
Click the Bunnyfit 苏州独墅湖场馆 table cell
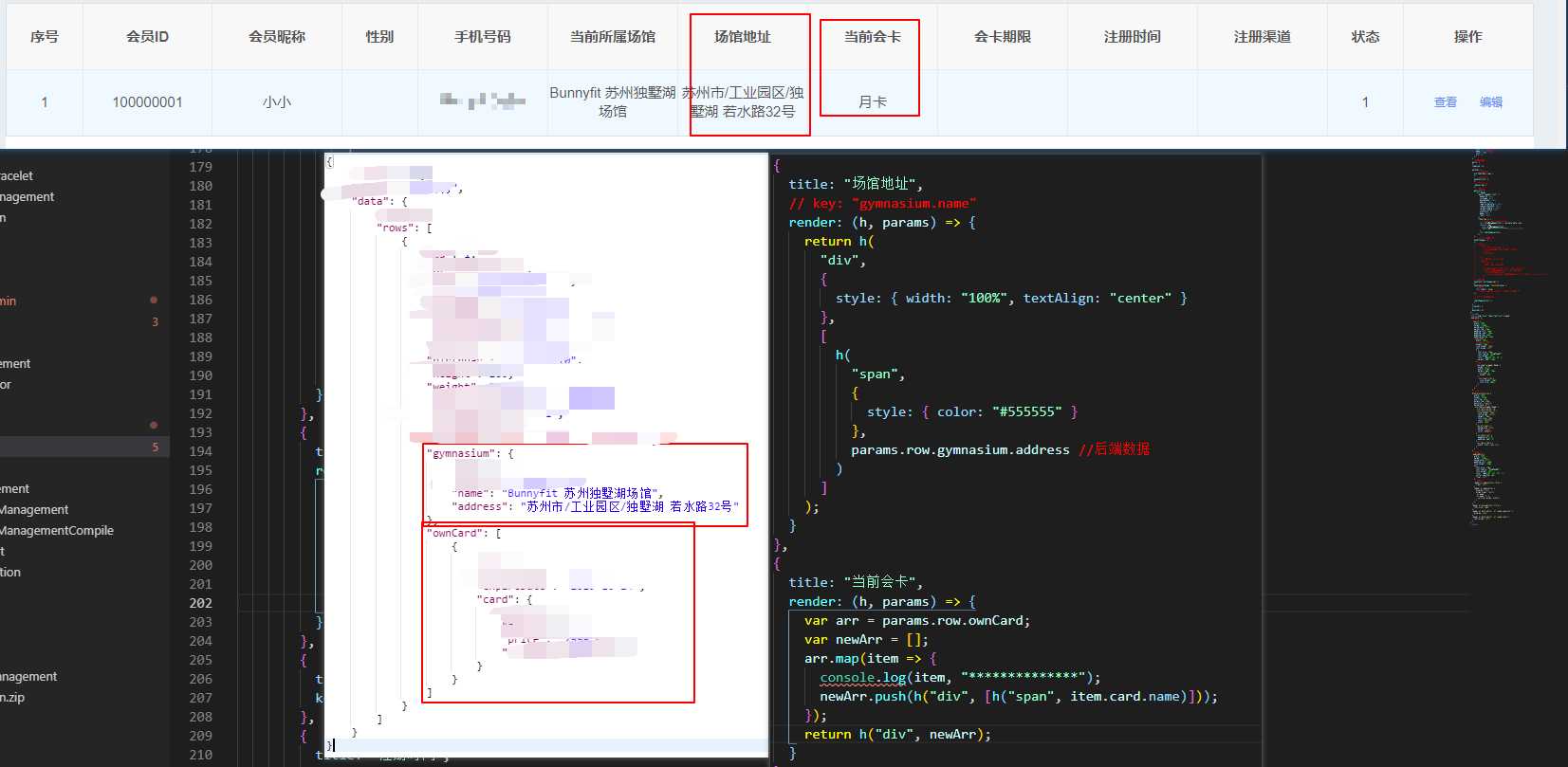click(x=613, y=102)
